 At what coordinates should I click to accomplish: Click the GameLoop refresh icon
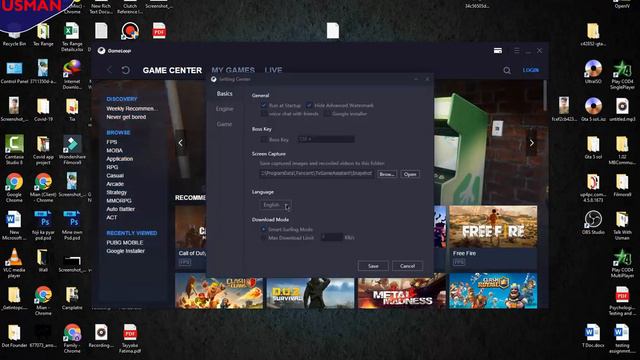(x=126, y=70)
